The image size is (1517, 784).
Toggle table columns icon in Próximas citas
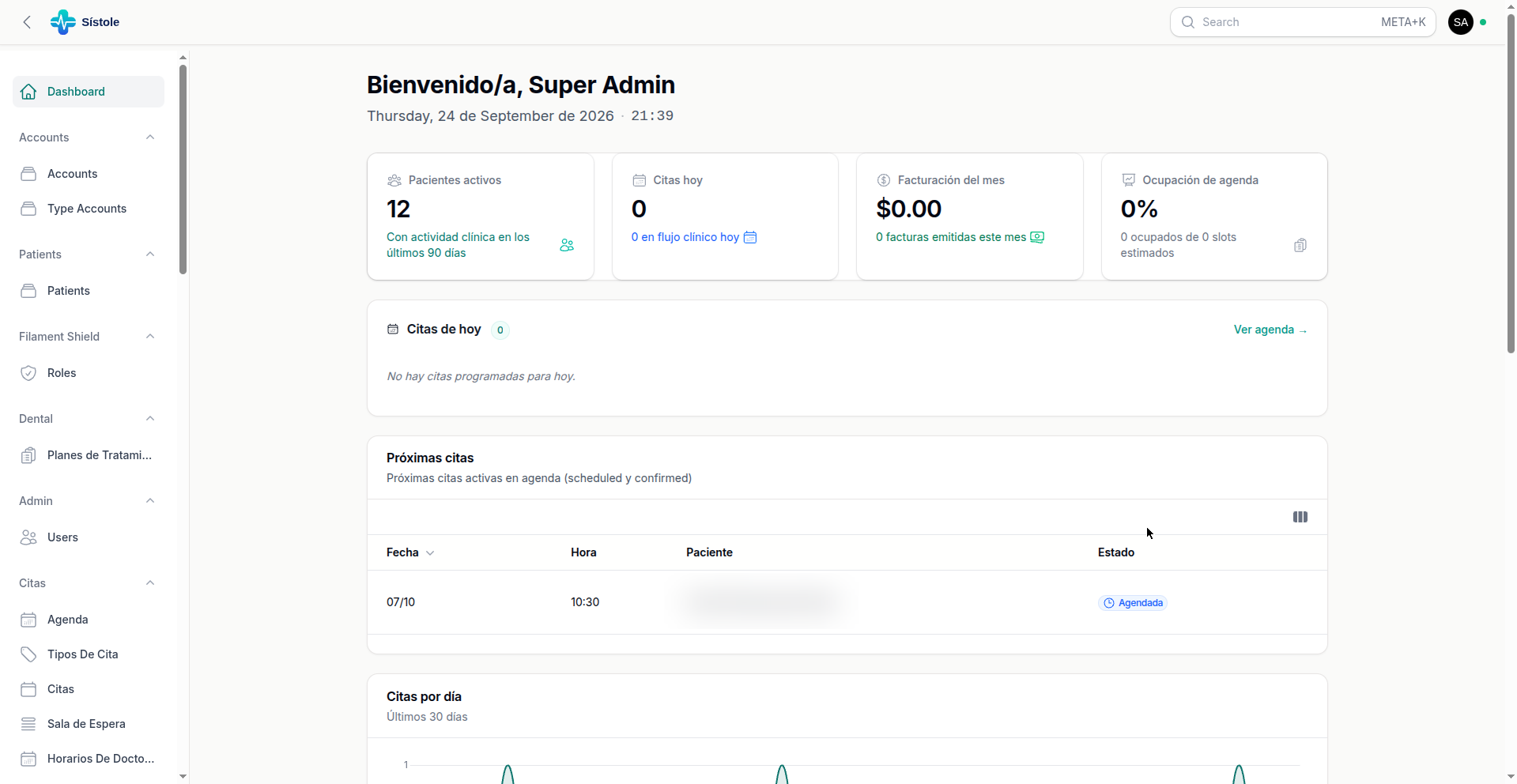pos(1300,517)
